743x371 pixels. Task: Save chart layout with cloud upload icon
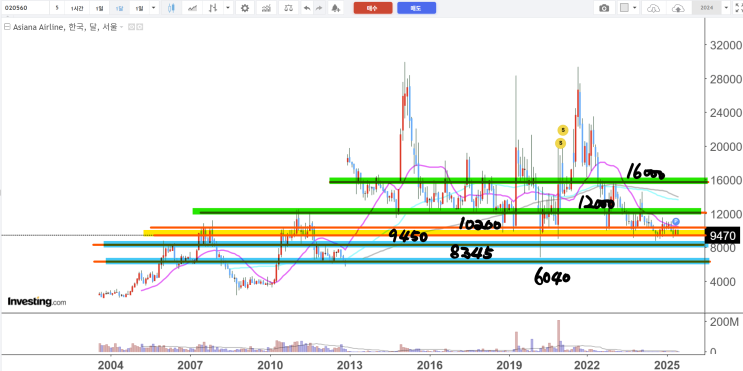678,8
